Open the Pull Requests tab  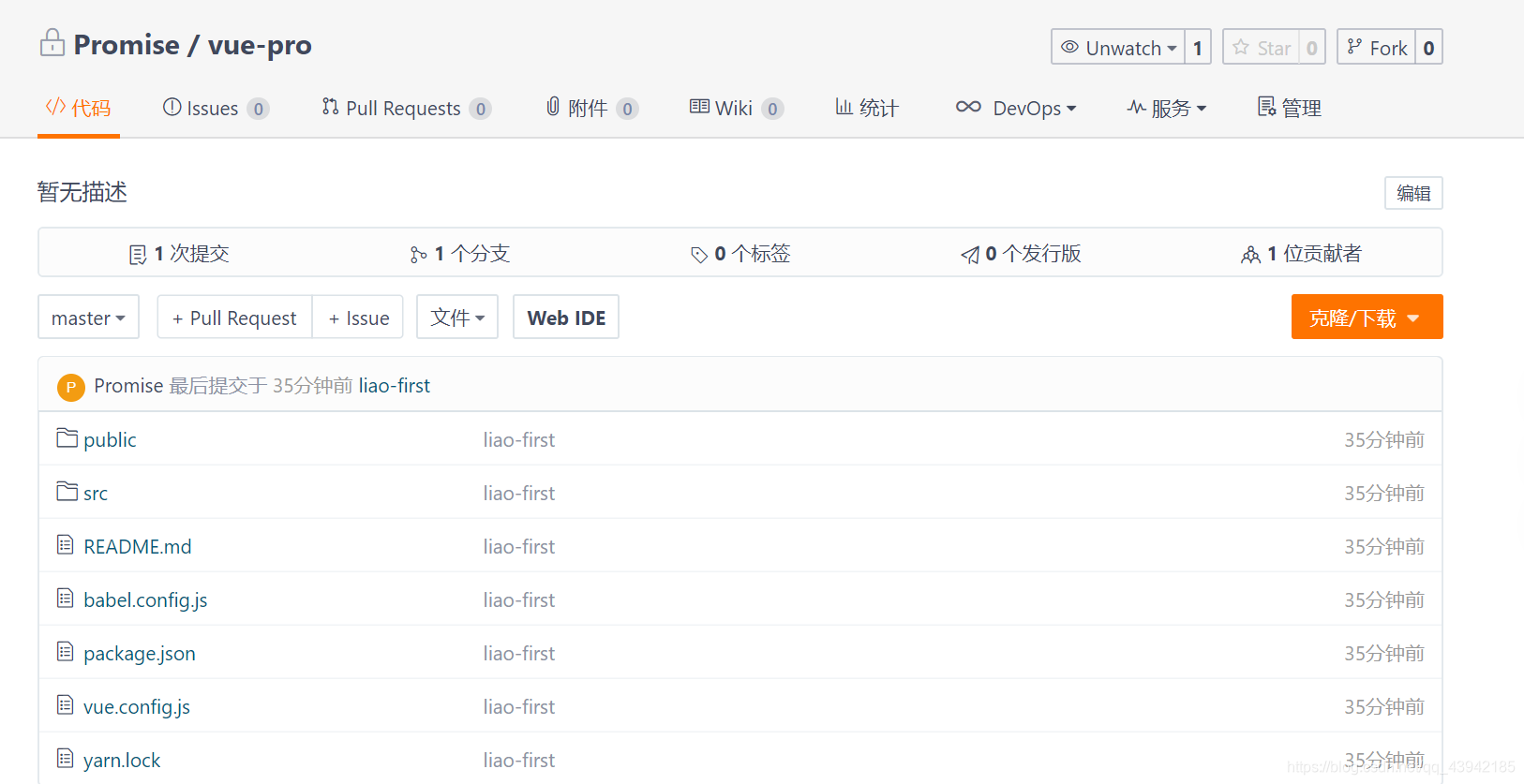(407, 108)
